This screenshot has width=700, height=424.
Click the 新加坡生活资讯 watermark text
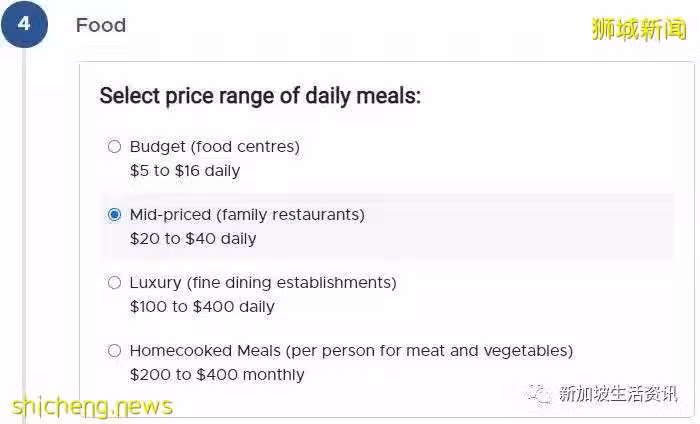618,394
